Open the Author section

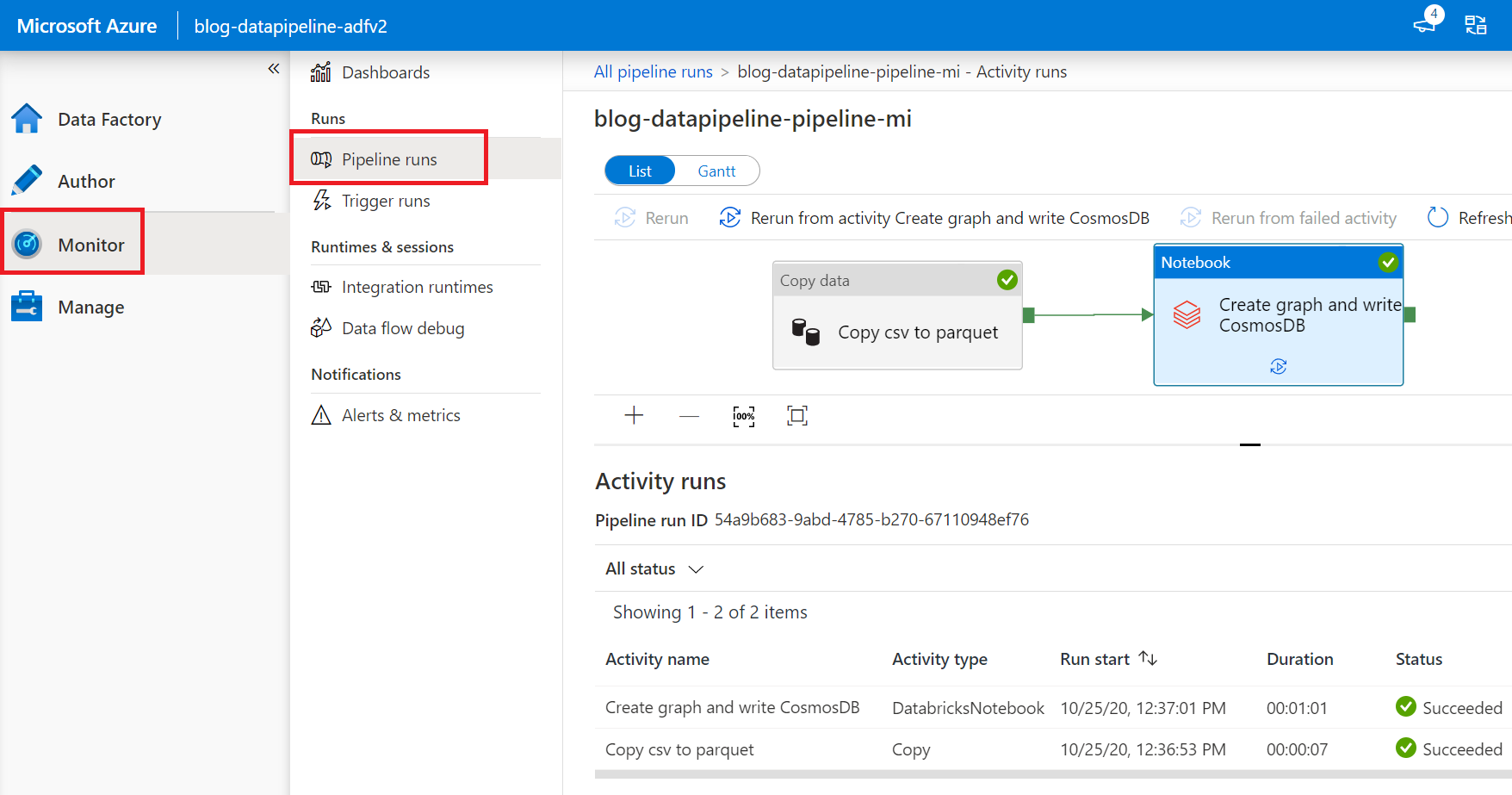pos(86,182)
